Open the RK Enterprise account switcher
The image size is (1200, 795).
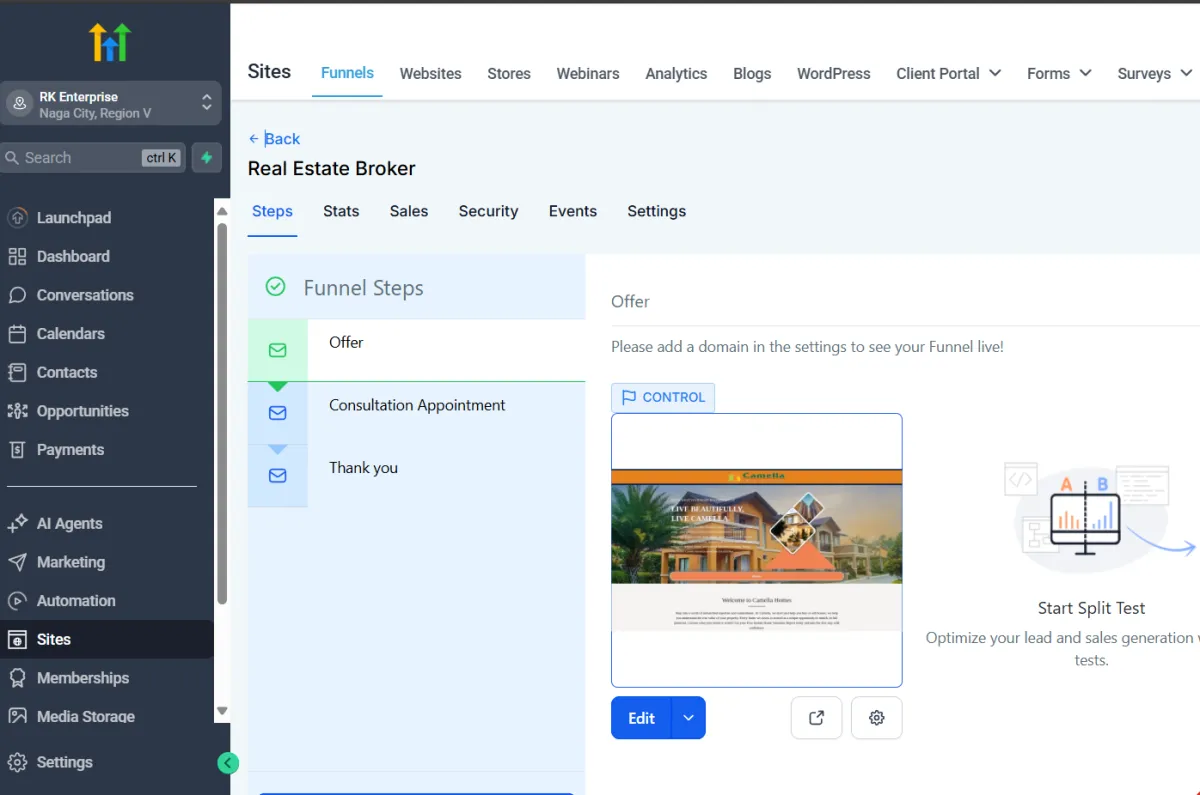tap(110, 104)
